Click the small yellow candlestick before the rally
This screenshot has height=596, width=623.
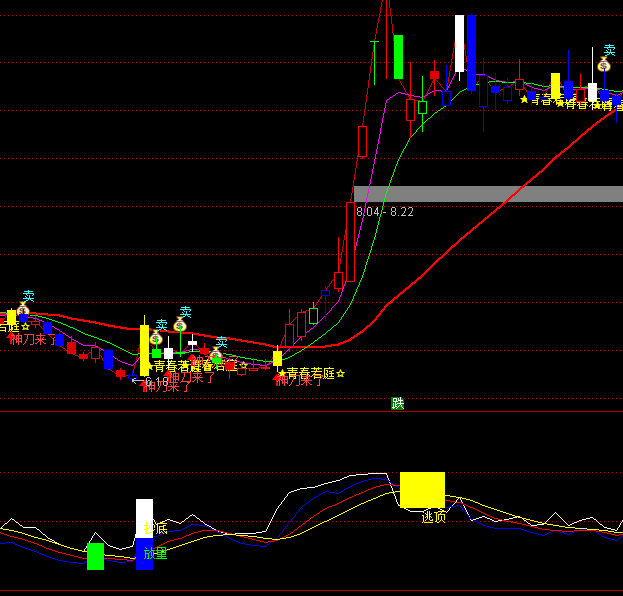[x=277, y=358]
